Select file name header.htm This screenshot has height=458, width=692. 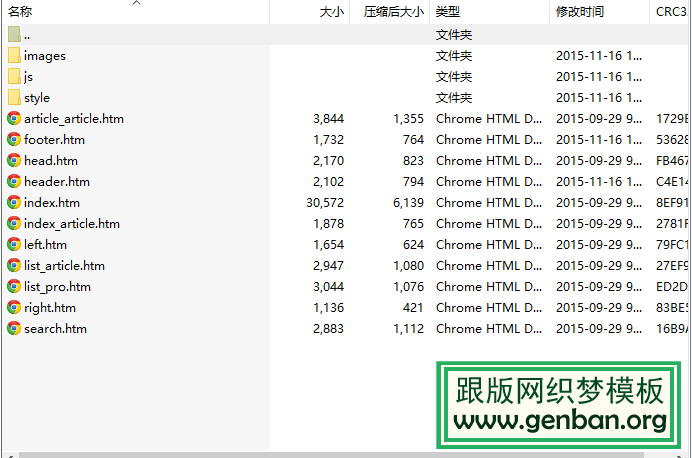(x=57, y=182)
